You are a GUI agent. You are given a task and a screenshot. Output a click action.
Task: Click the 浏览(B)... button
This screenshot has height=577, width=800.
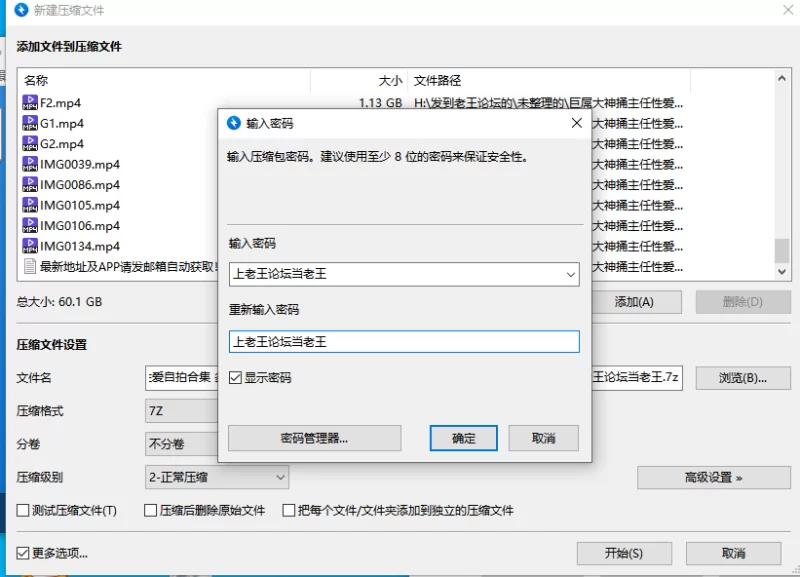[743, 378]
